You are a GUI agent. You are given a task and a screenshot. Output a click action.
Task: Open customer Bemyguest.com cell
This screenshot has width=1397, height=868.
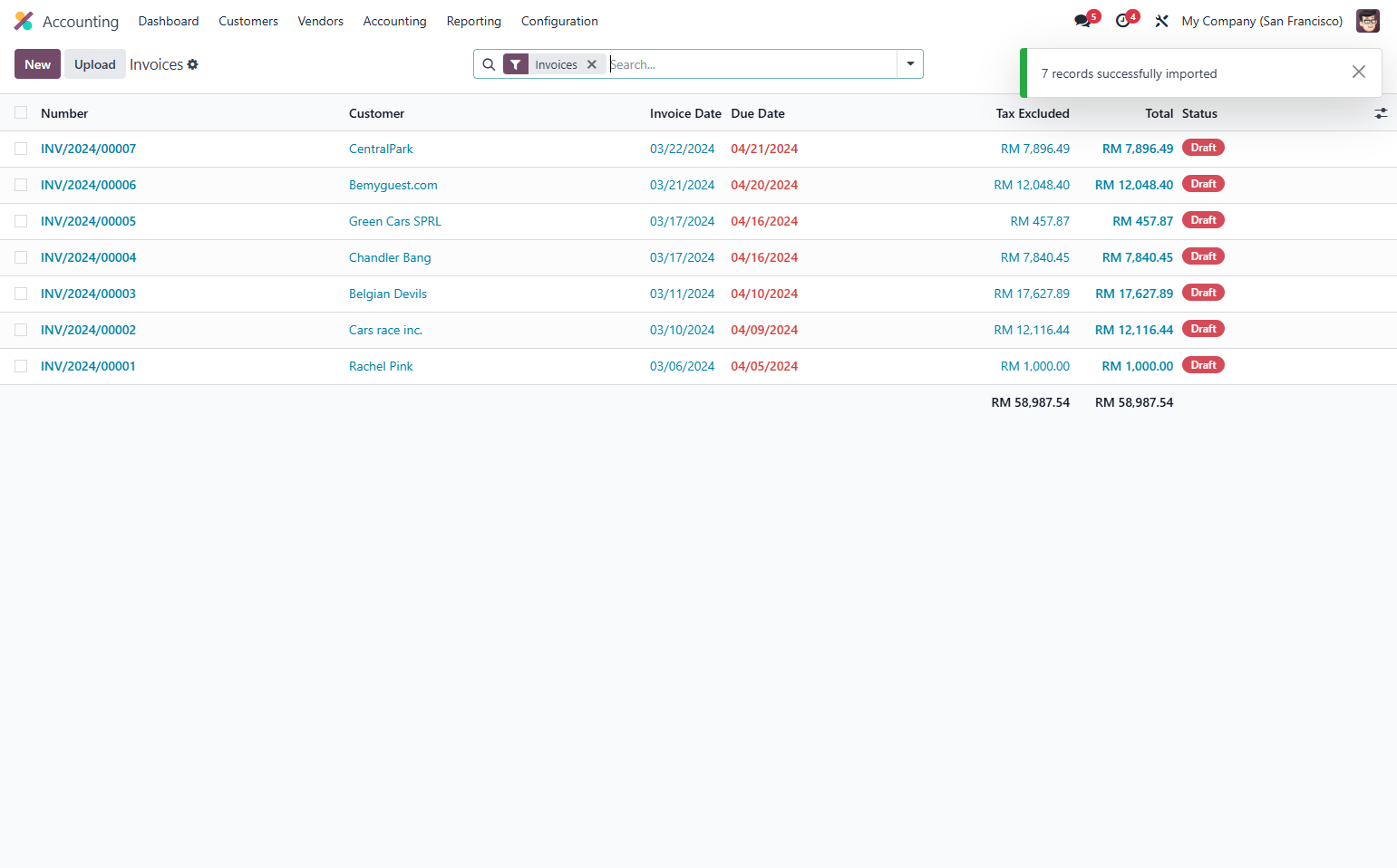pyautogui.click(x=393, y=185)
